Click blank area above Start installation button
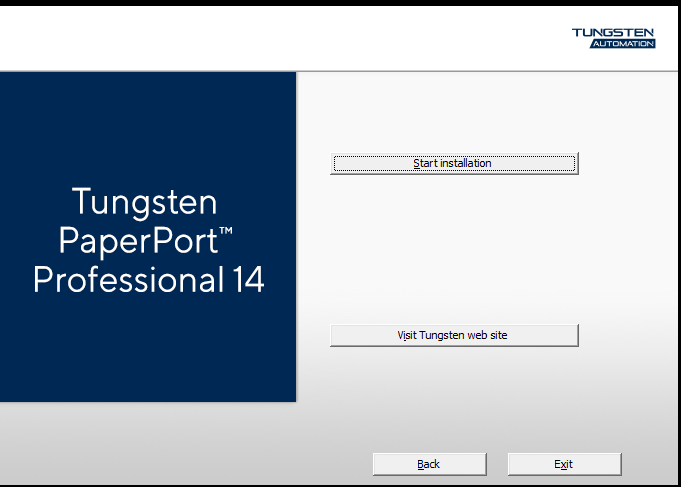The width and height of the screenshot is (681, 487). [x=453, y=110]
